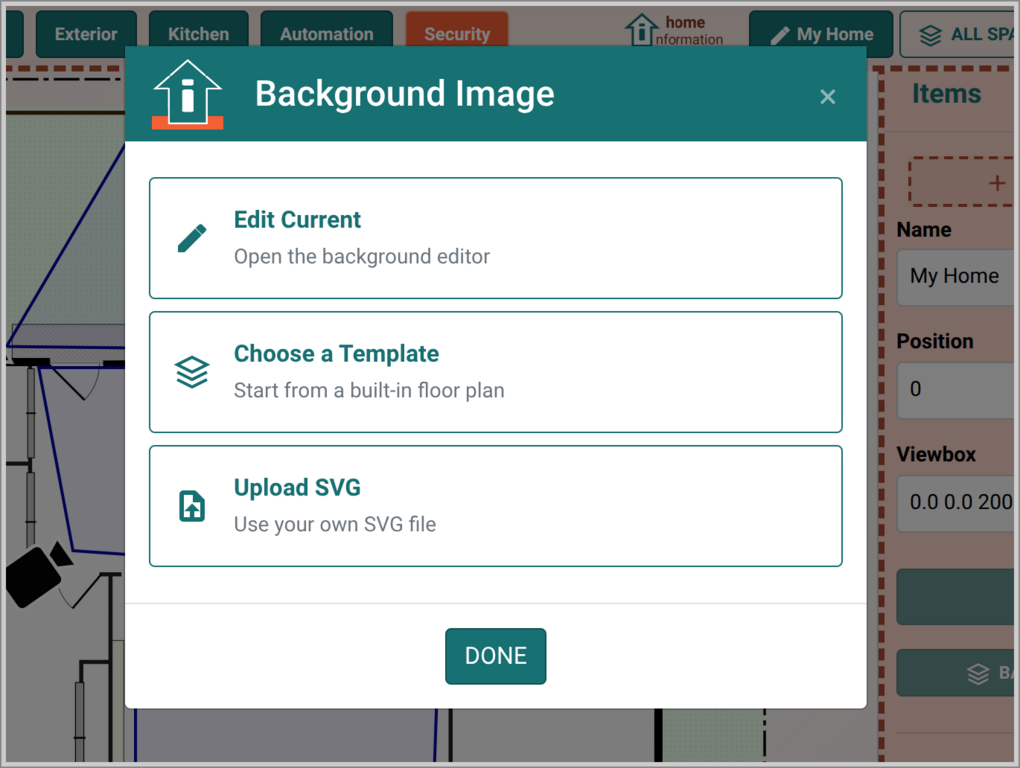Click the layers icon in the ALL SPACES button
Viewport: 1020px width, 768px height.
tap(930, 35)
